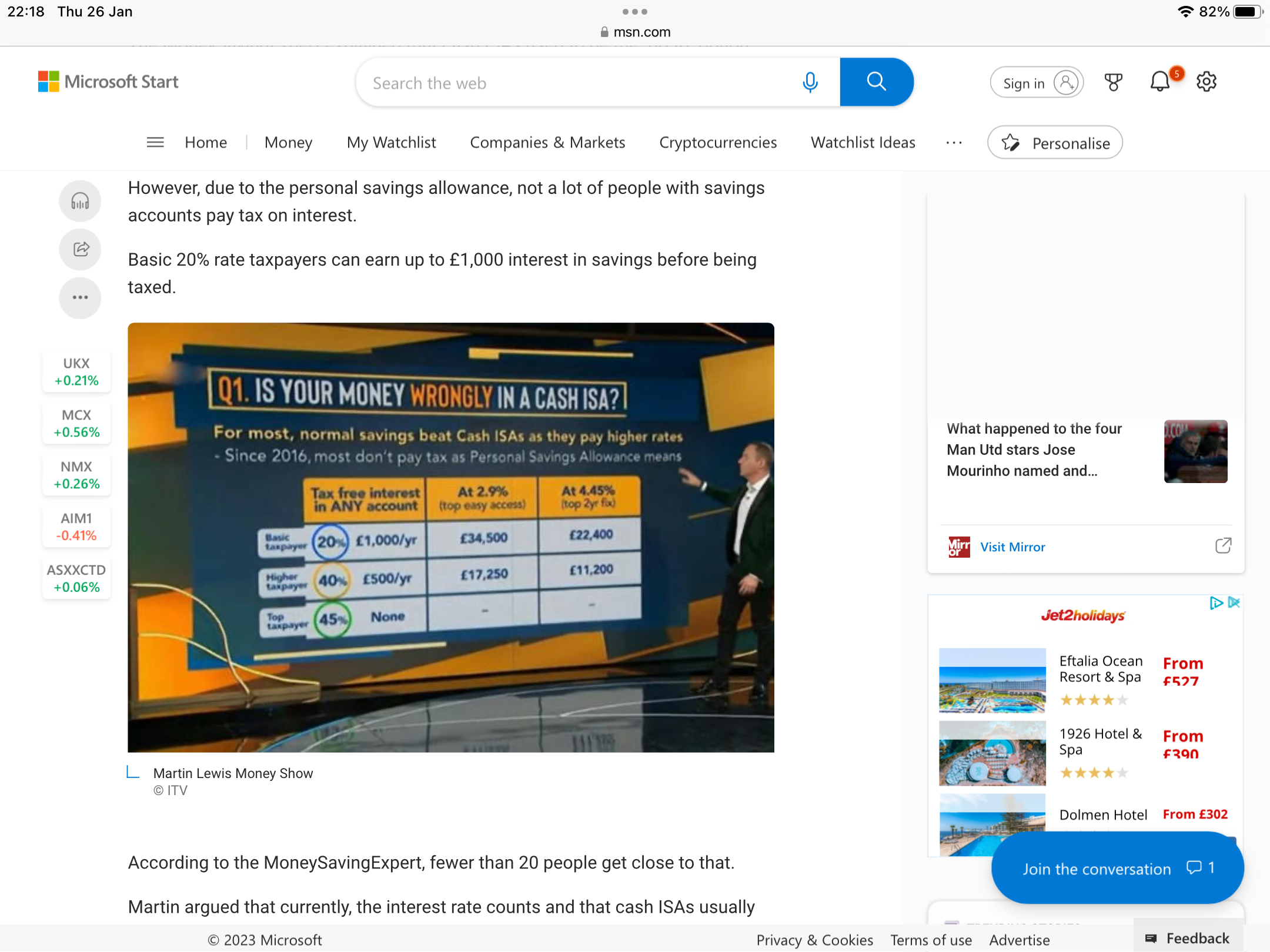The width and height of the screenshot is (1270, 952).
Task: Open Dolmen Hotel offer
Action: click(1103, 815)
